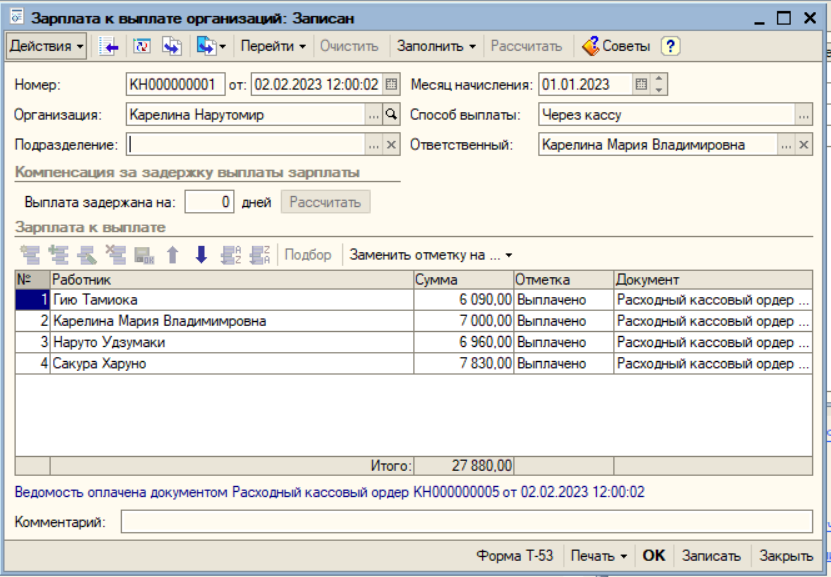Image resolution: width=831 pixels, height=577 pixels.
Task: Click sort ascending A-Z icon
Action: coord(231,255)
